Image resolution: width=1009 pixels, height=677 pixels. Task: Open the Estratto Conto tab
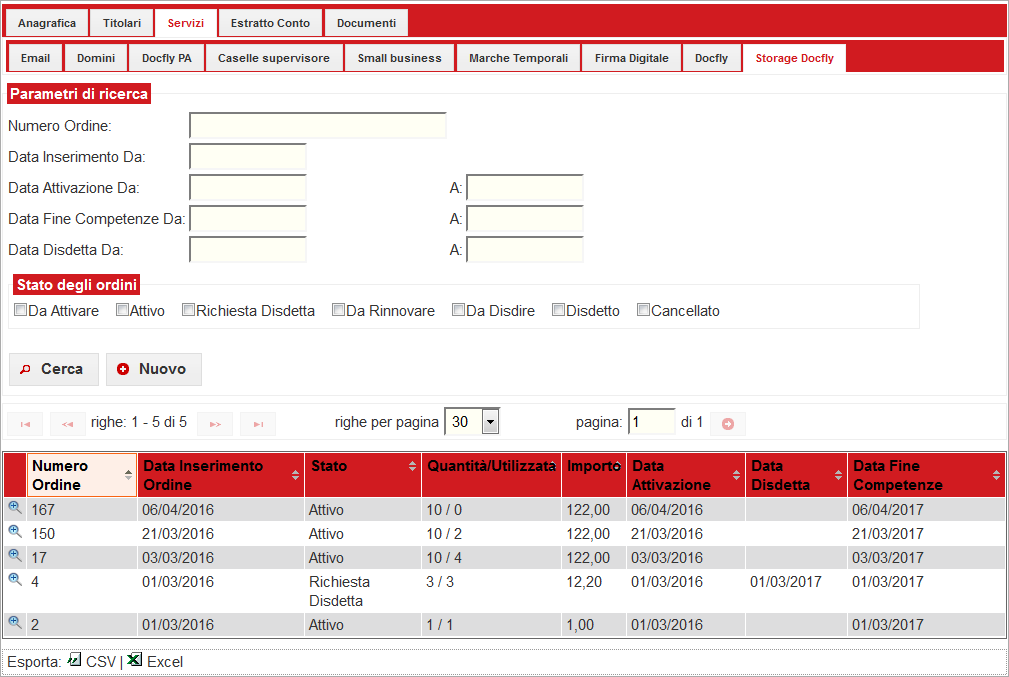click(270, 23)
